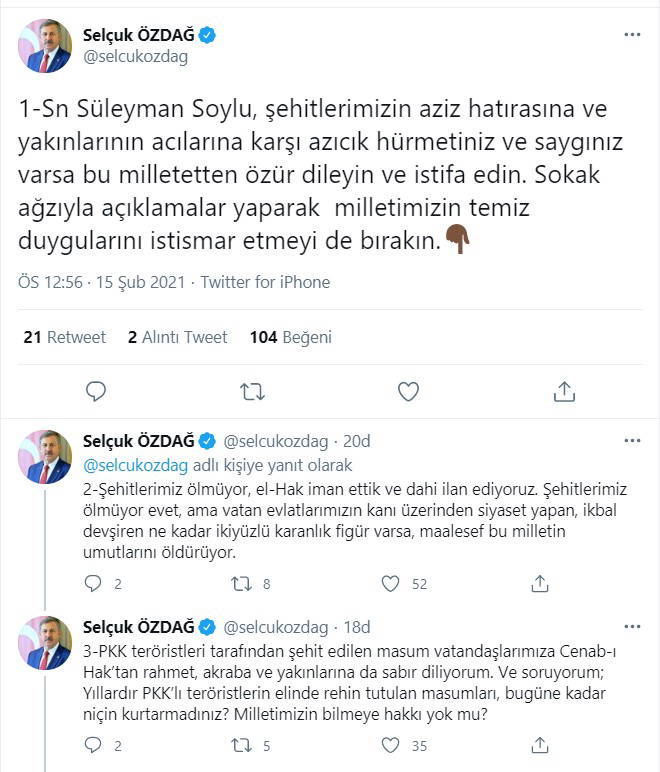Retweet the reply with 5 retweets
Image resolution: width=660 pixels, height=772 pixels.
(242, 745)
